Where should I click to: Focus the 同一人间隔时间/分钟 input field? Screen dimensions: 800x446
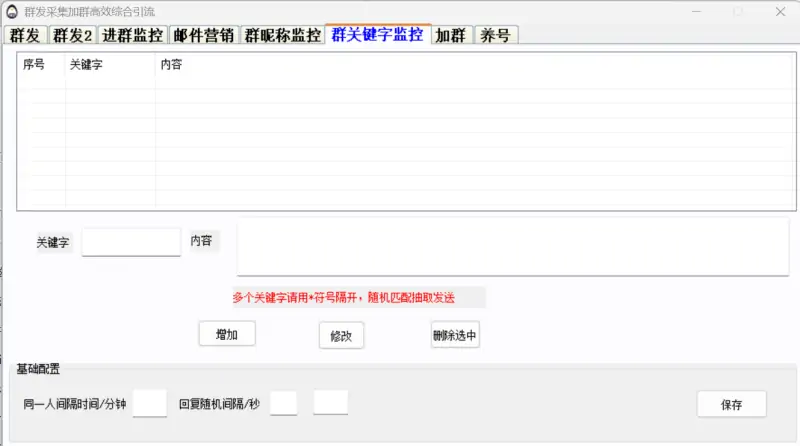click(x=150, y=404)
